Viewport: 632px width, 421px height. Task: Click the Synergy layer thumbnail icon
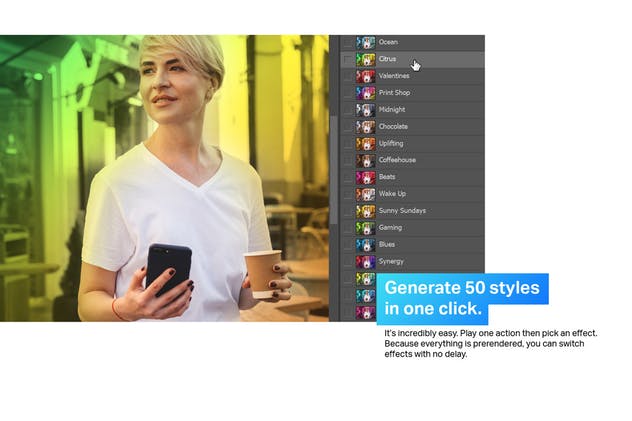(x=366, y=262)
